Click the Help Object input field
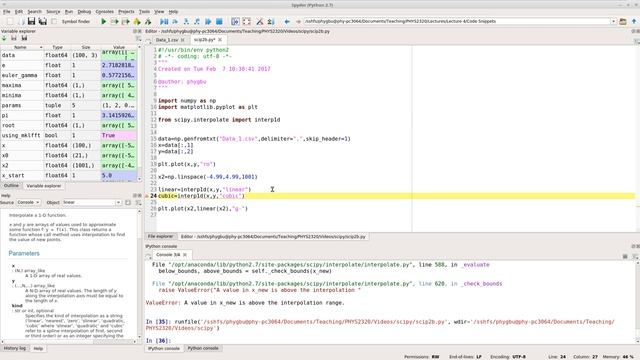The height and width of the screenshot is (360, 640). coord(89,202)
